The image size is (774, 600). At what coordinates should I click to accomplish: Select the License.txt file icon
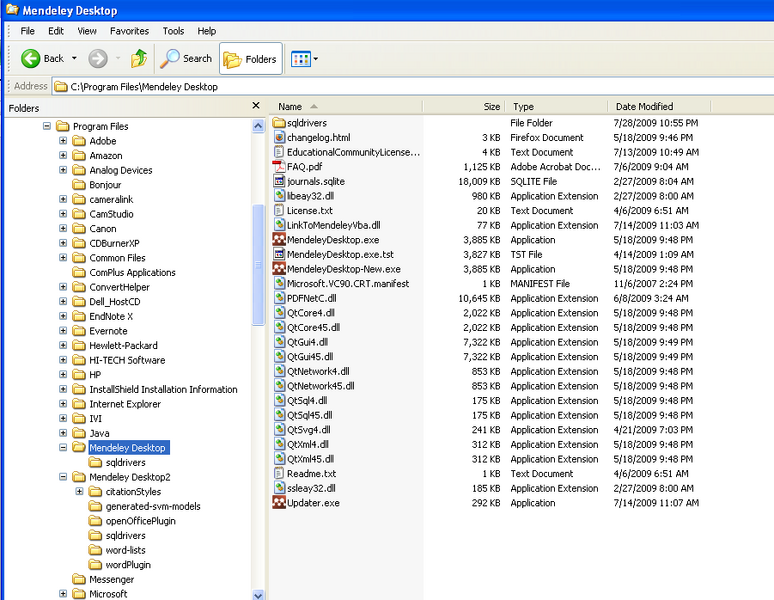click(x=279, y=211)
